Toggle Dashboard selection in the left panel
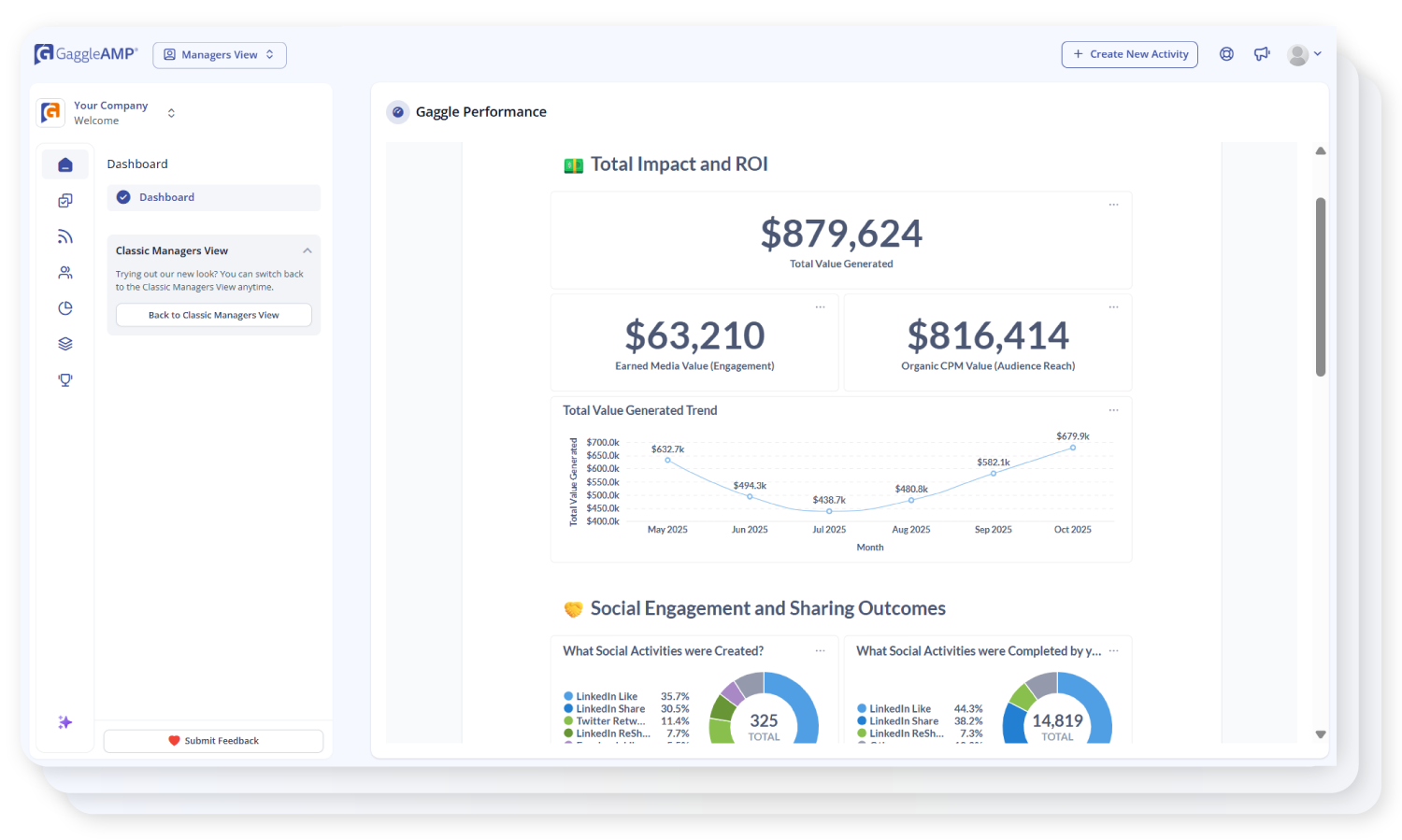This screenshot has height=840, width=1402. click(213, 197)
